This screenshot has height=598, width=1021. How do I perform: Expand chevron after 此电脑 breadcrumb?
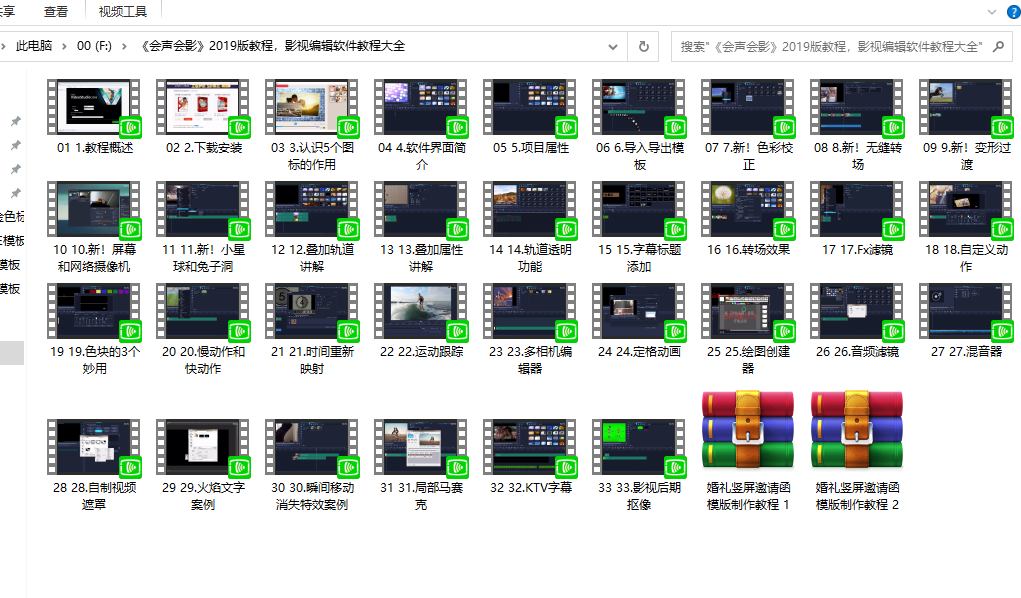point(64,46)
